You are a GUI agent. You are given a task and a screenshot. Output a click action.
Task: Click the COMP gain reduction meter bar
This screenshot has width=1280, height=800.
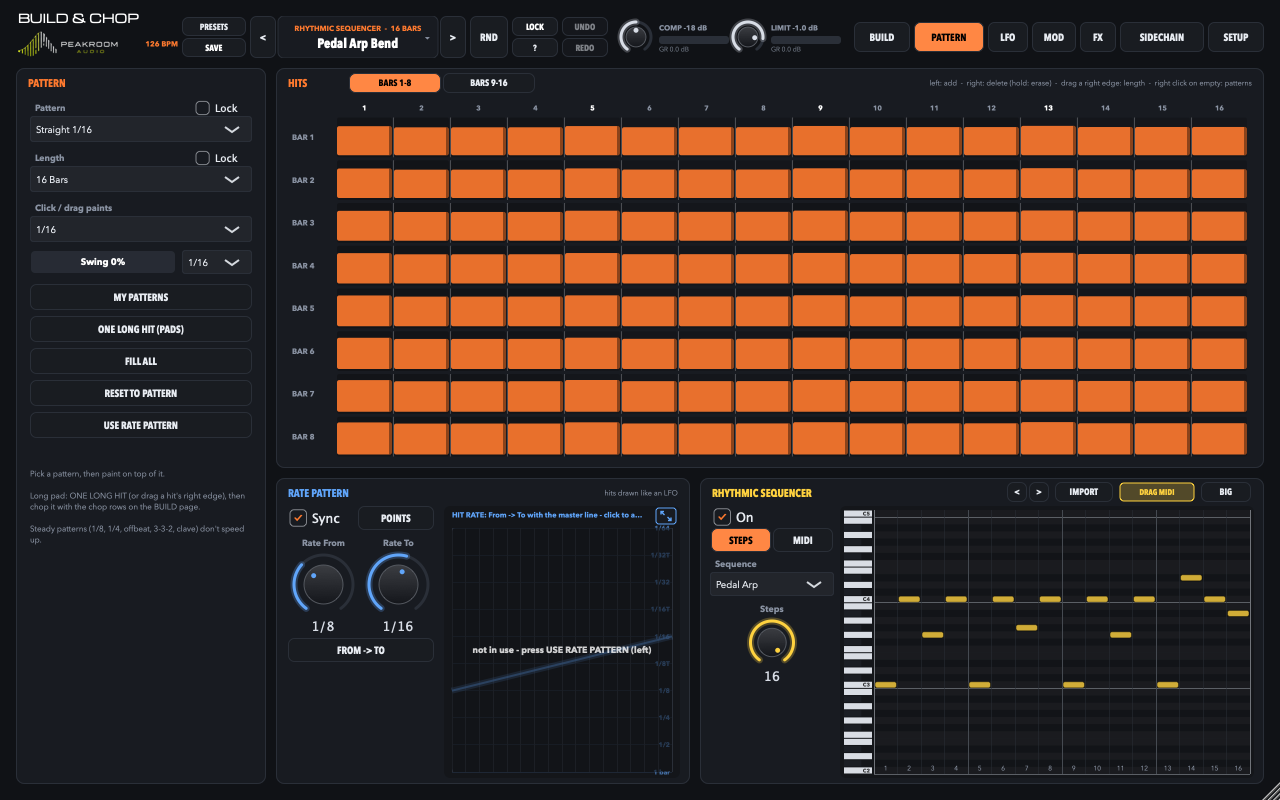click(693, 40)
